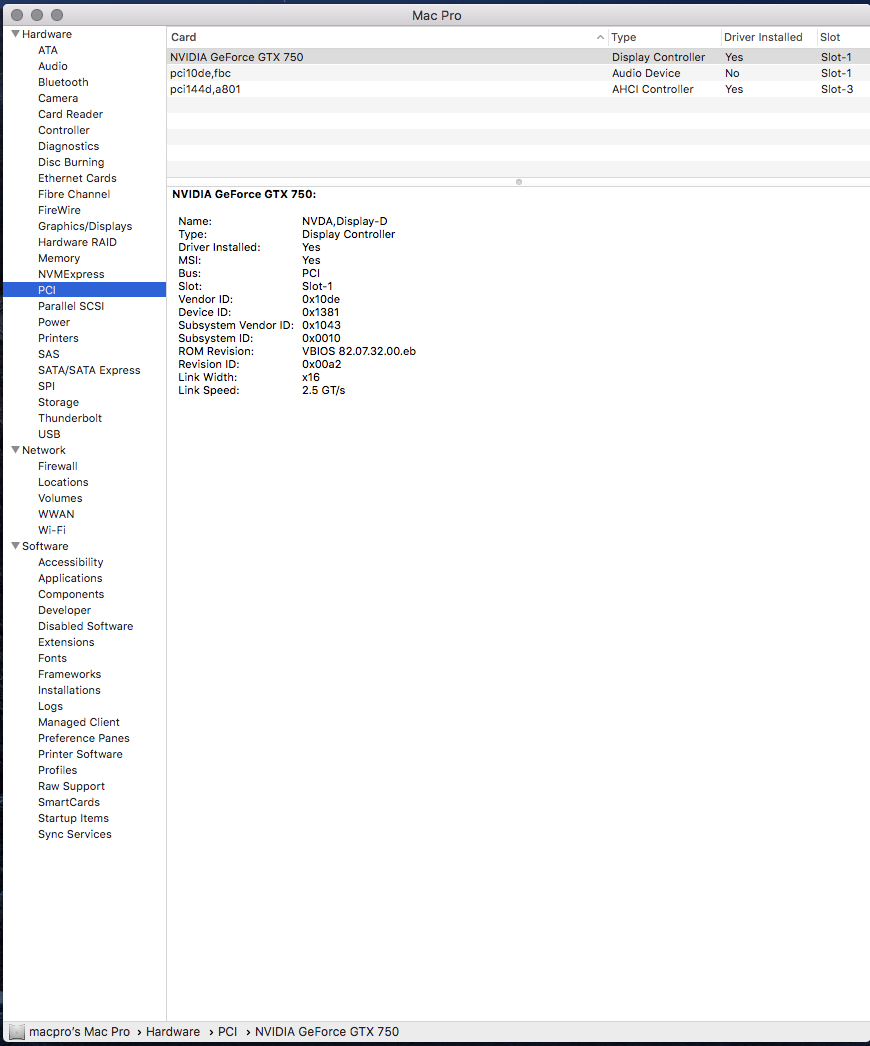Select Bluetooth in the sidebar
This screenshot has height=1046, width=870.
click(63, 82)
